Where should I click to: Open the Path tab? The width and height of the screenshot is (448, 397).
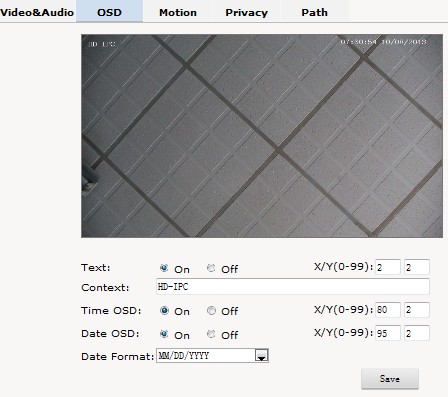314,12
